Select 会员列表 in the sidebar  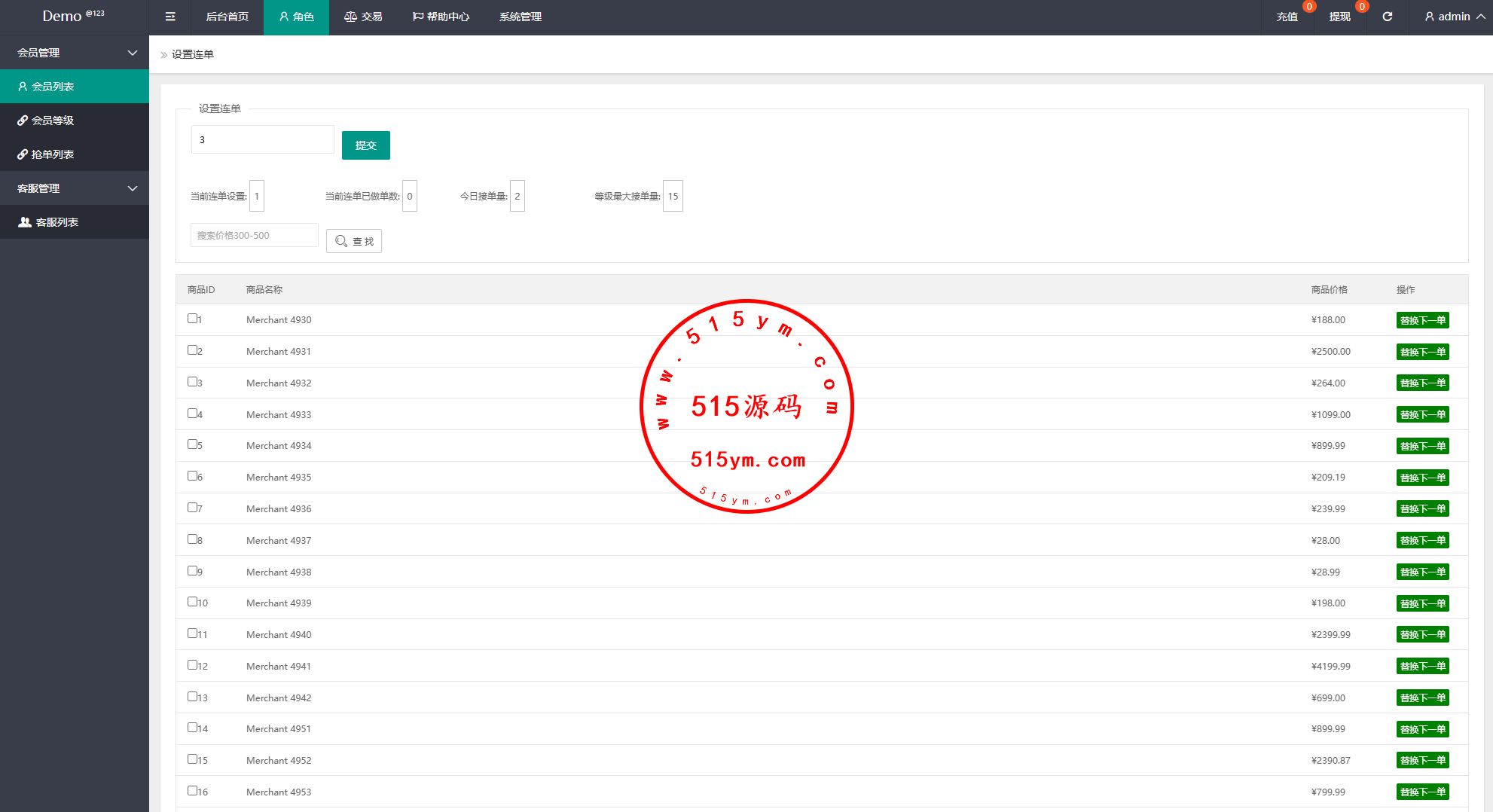point(53,87)
